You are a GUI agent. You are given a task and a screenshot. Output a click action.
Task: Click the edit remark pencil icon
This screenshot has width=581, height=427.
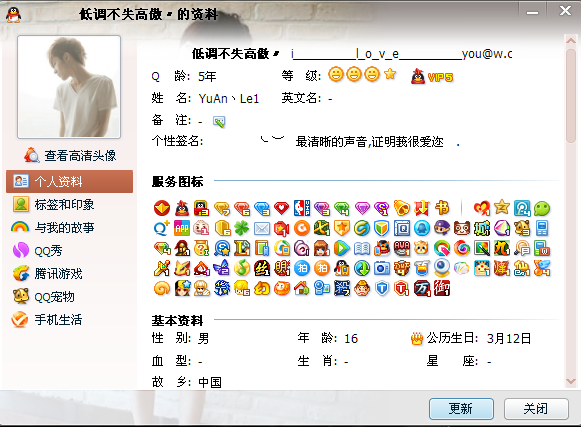point(219,122)
